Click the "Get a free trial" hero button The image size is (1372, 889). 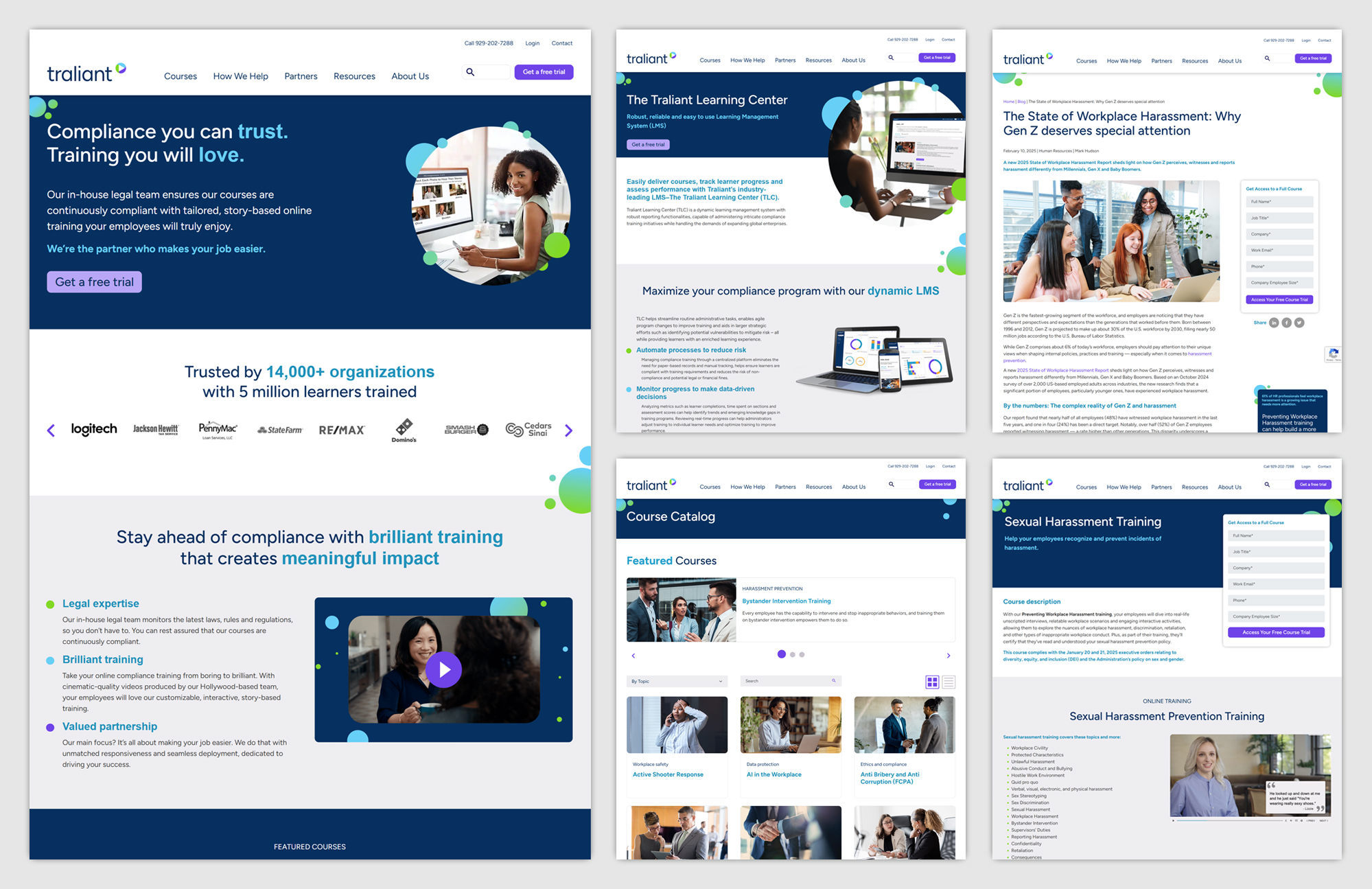(x=94, y=281)
